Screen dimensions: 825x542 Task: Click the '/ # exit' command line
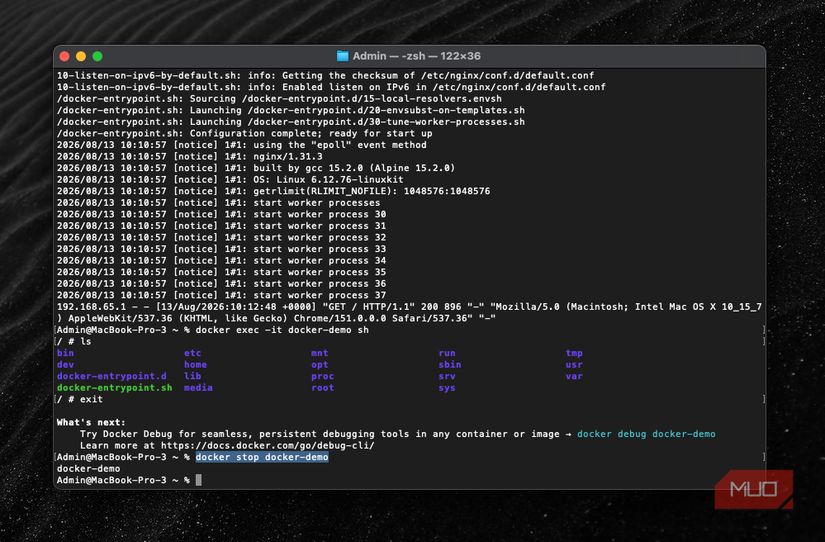[x=80, y=399]
